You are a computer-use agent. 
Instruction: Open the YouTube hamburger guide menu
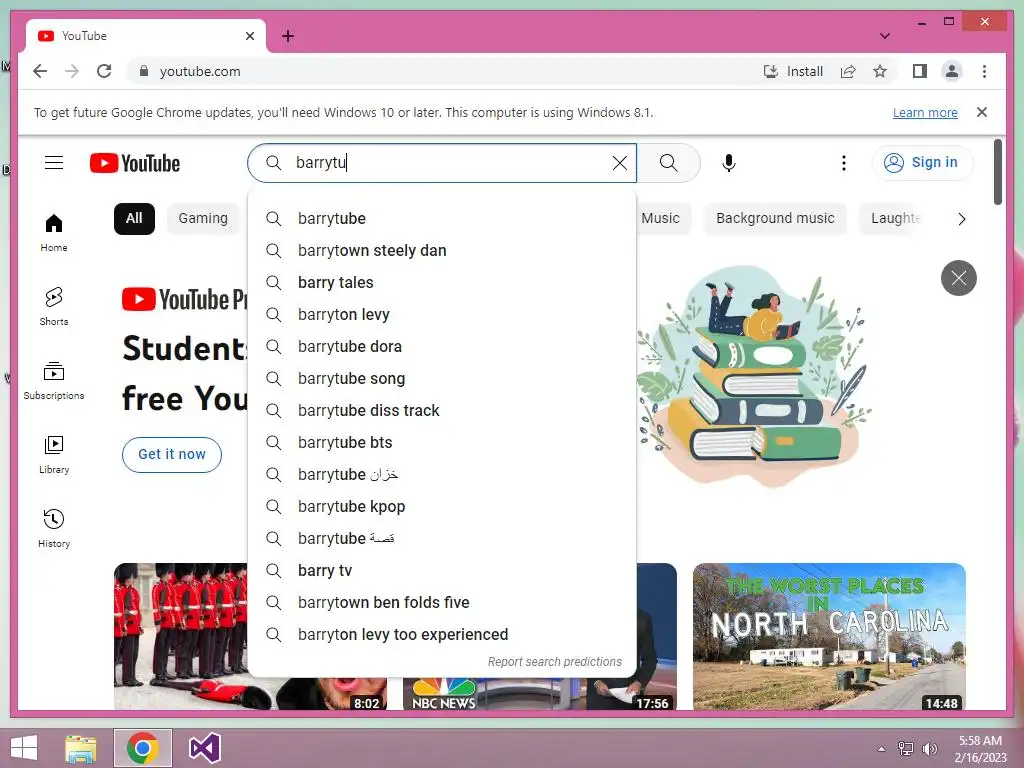click(x=54, y=163)
